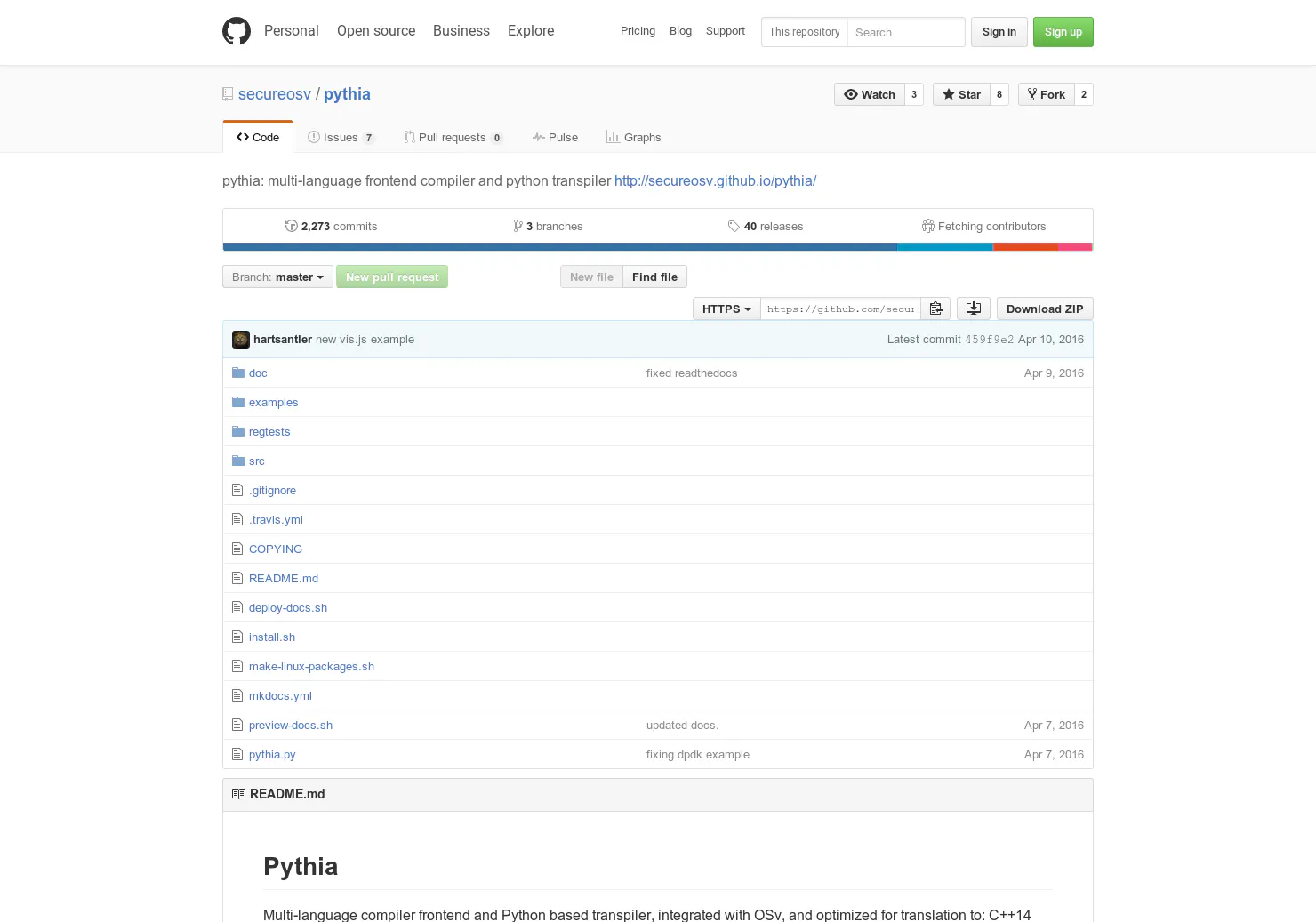1316x922 pixels.
Task: Open the Branch: master dropdown
Action: pyautogui.click(x=277, y=277)
